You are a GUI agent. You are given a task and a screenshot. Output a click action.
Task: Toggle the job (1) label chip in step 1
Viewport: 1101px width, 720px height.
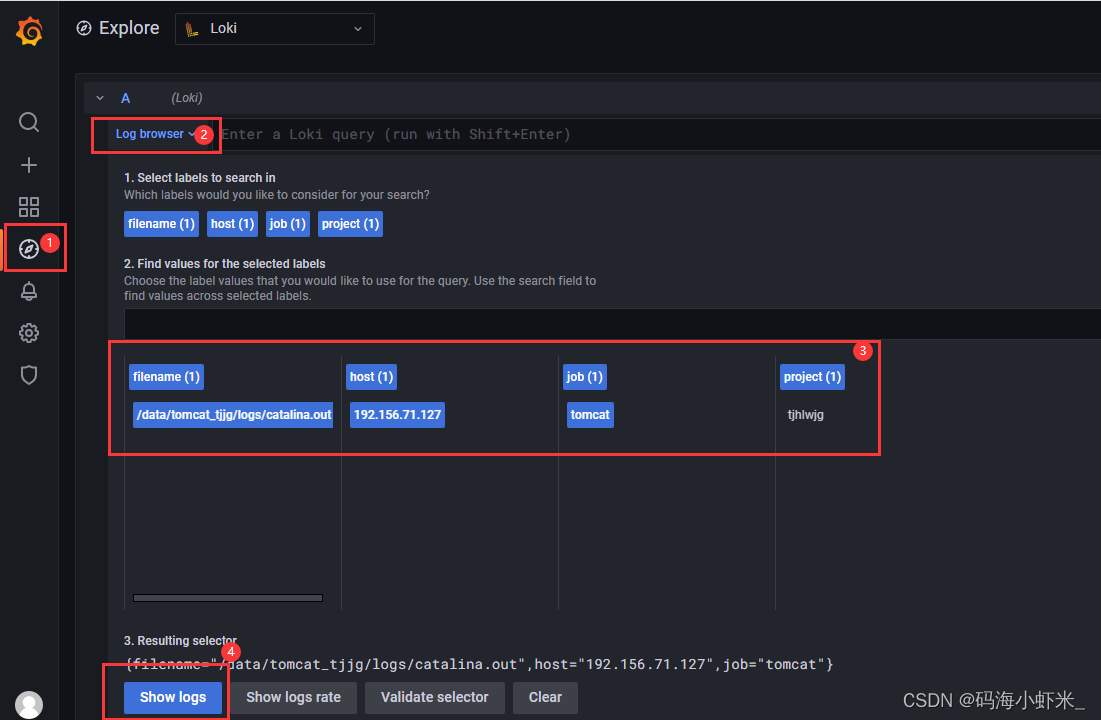click(x=288, y=224)
